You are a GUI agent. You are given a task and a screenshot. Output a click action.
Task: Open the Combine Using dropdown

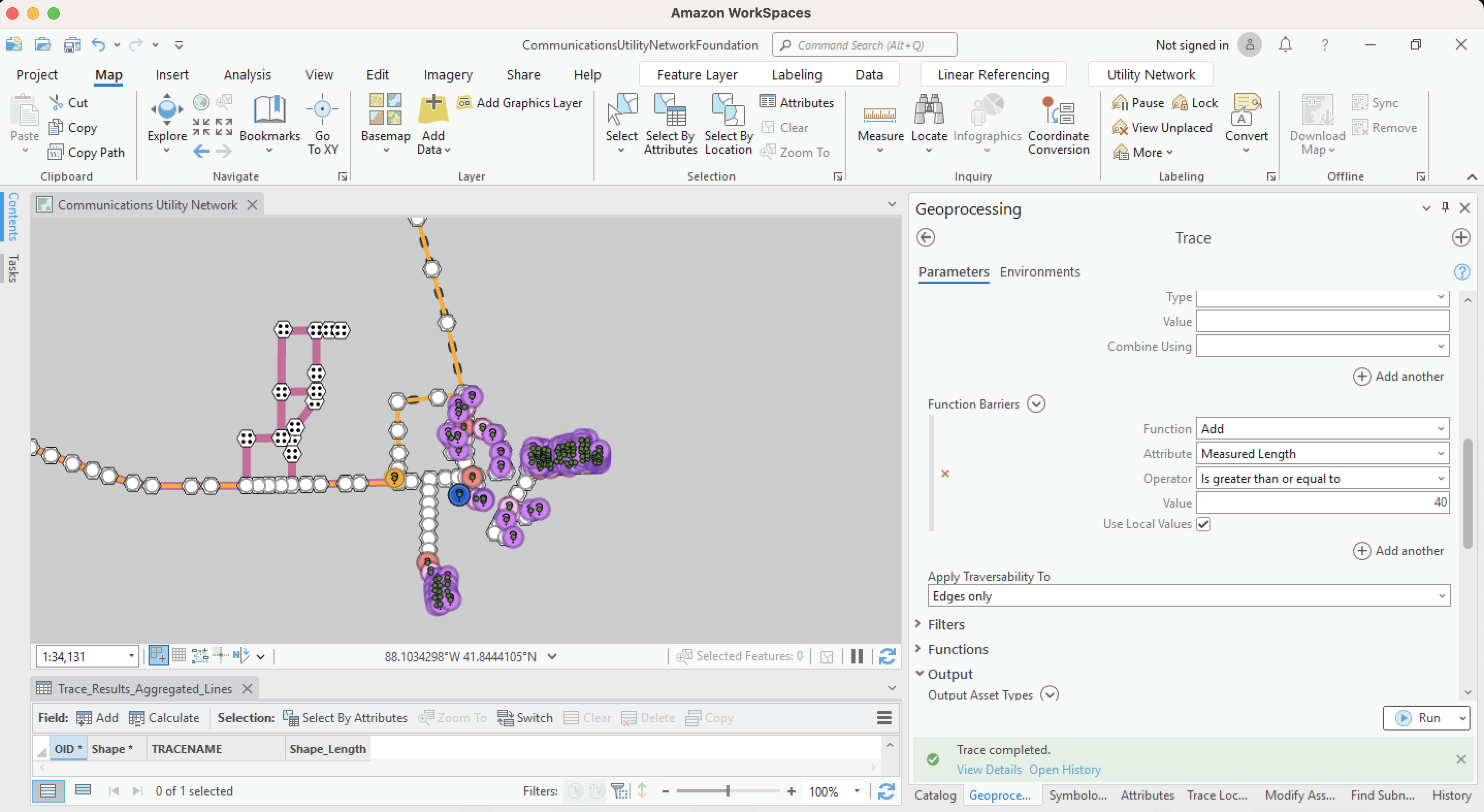[x=1322, y=346]
